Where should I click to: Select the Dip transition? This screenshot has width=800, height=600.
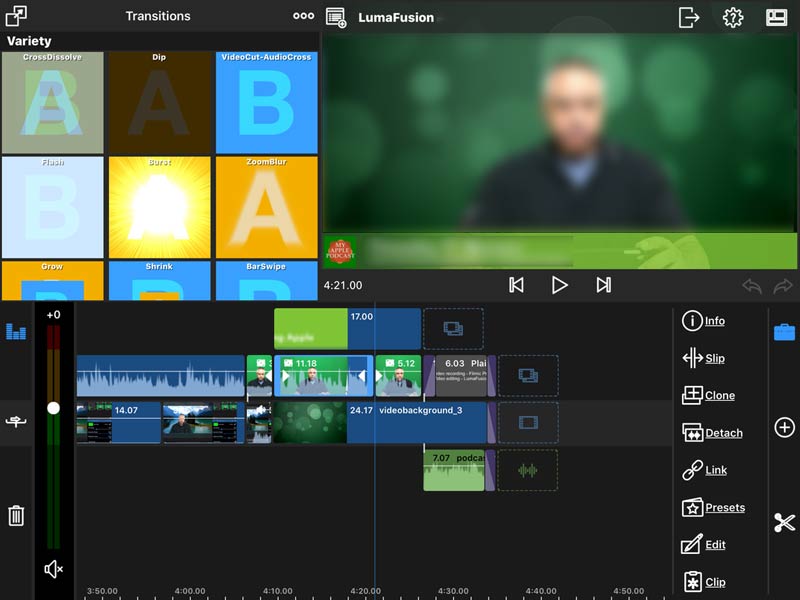click(x=160, y=103)
